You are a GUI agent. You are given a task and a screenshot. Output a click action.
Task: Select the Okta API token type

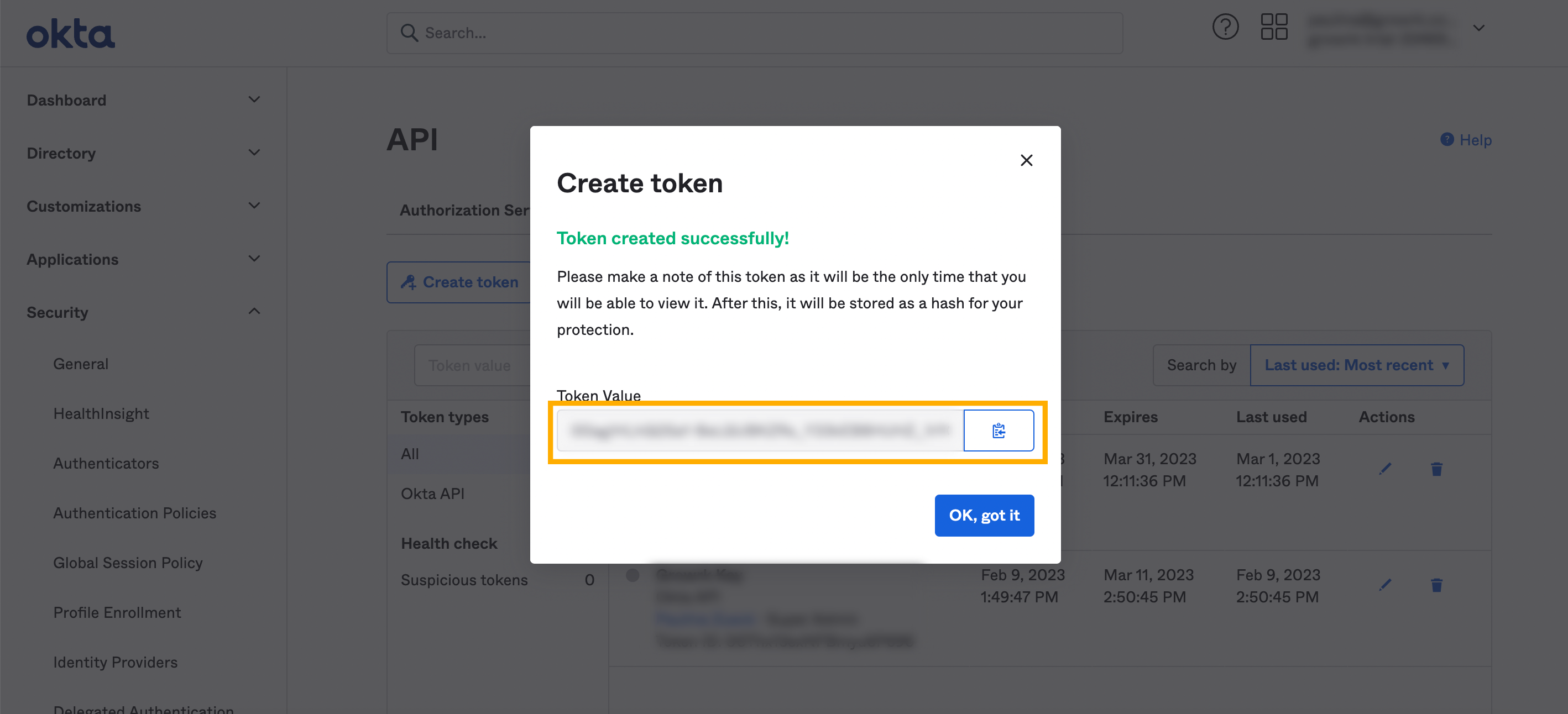pyautogui.click(x=432, y=494)
